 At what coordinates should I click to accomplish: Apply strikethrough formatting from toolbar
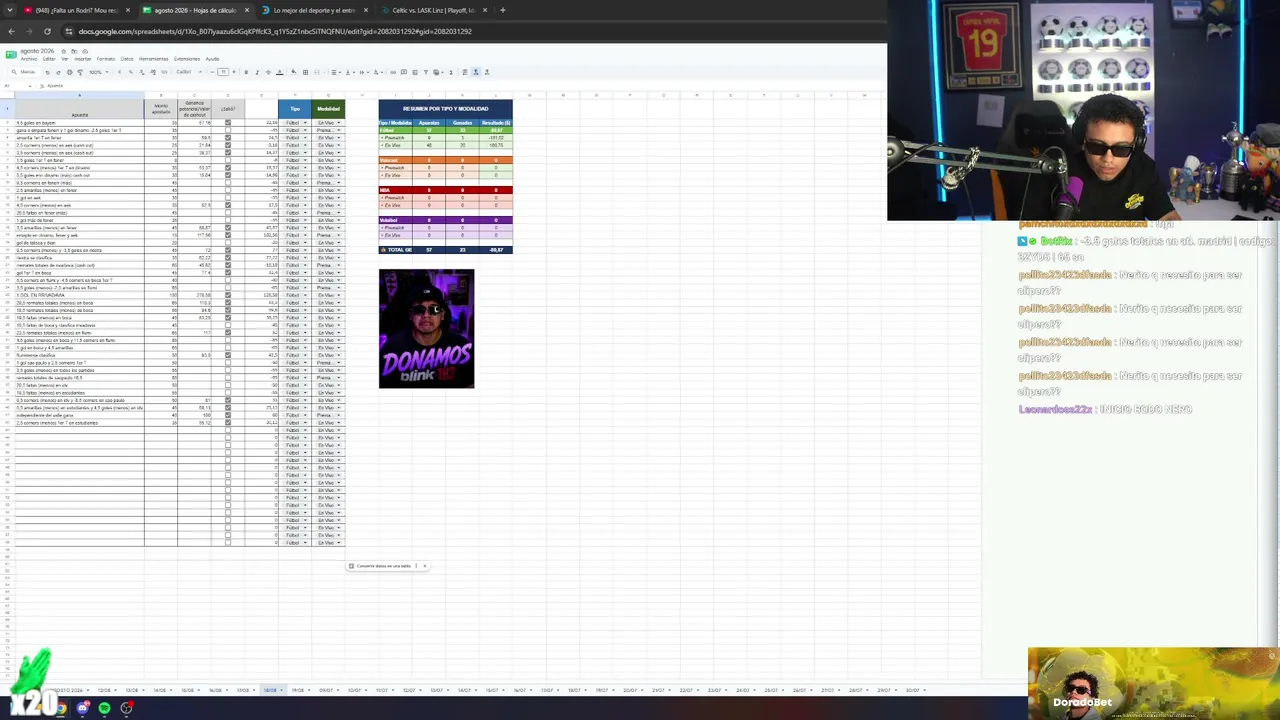pos(268,72)
